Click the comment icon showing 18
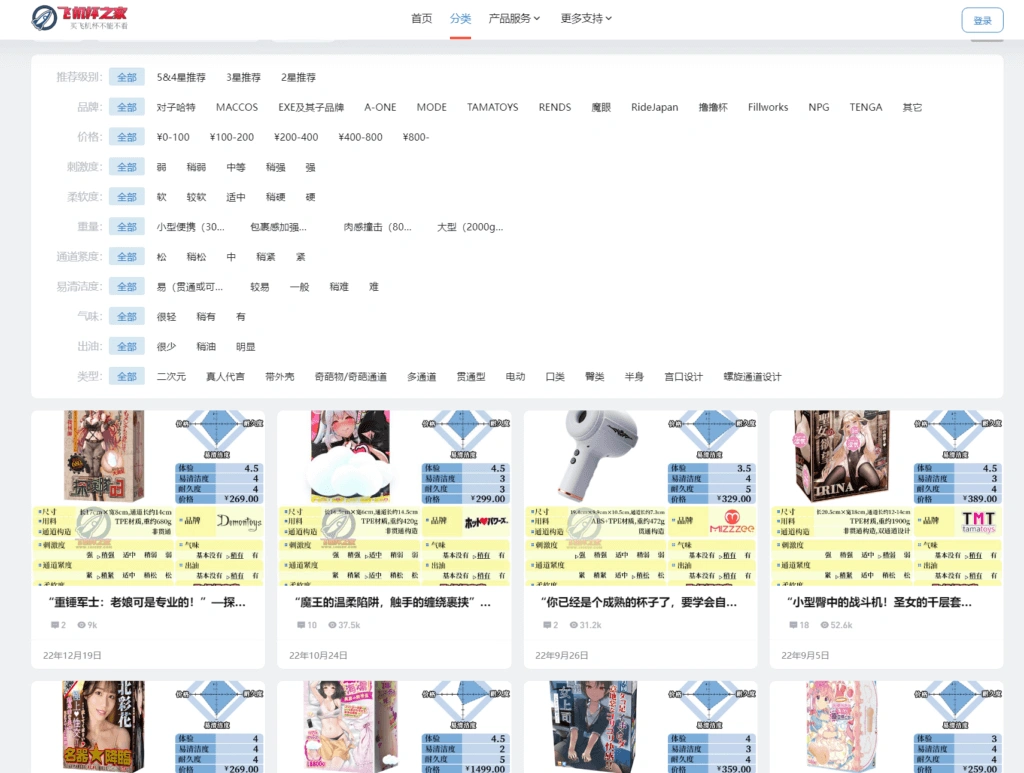1024x773 pixels. point(793,625)
